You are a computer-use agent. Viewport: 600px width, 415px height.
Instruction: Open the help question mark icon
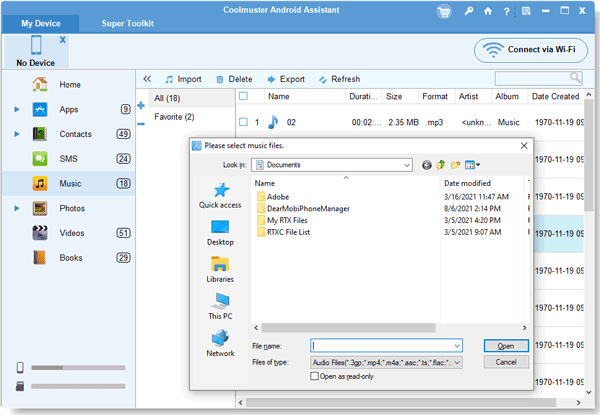point(506,11)
